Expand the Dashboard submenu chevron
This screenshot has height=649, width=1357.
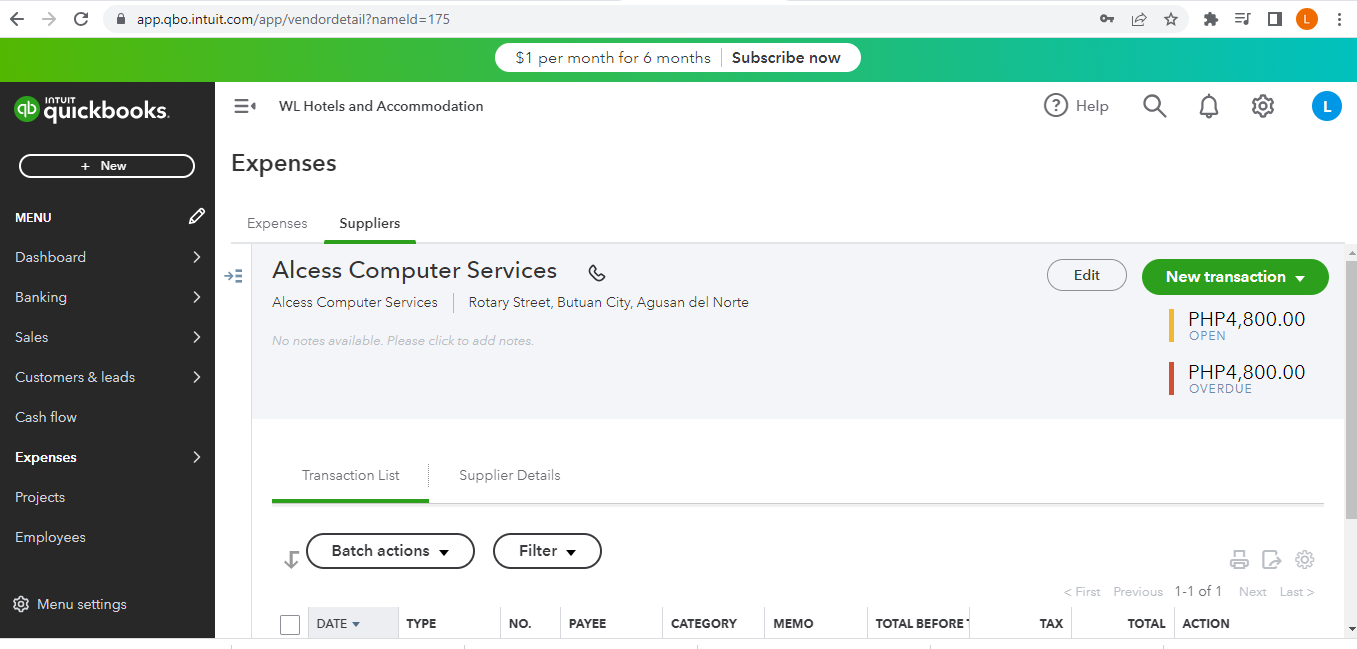(x=196, y=257)
